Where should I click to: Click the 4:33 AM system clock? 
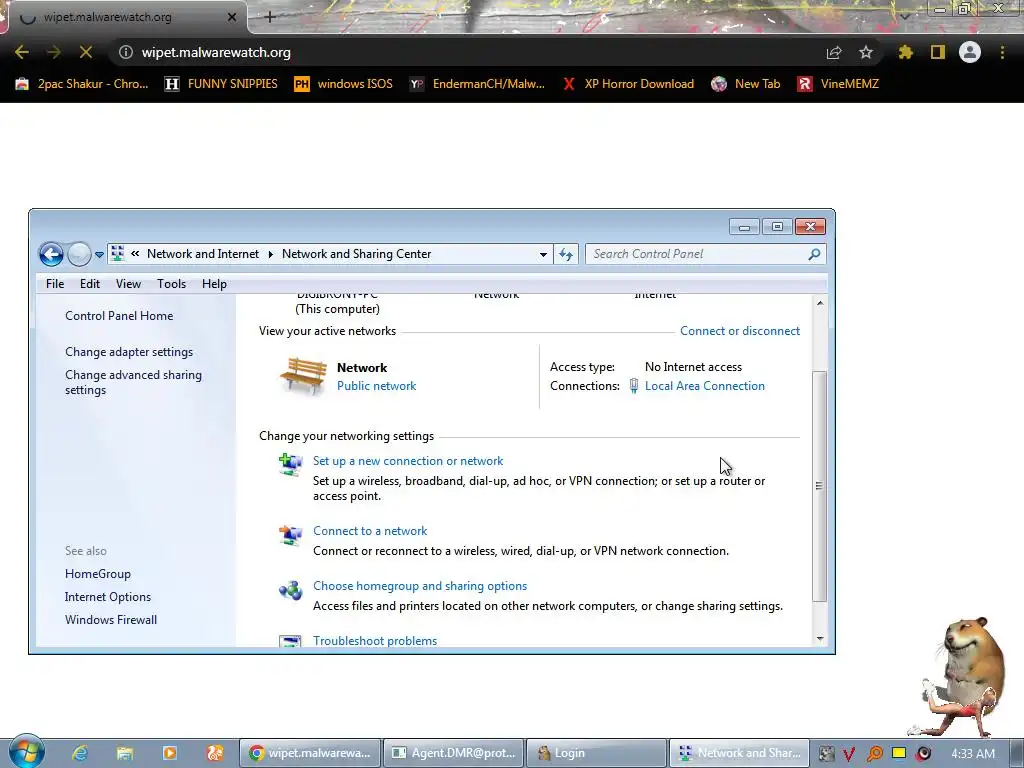pyautogui.click(x=973, y=754)
